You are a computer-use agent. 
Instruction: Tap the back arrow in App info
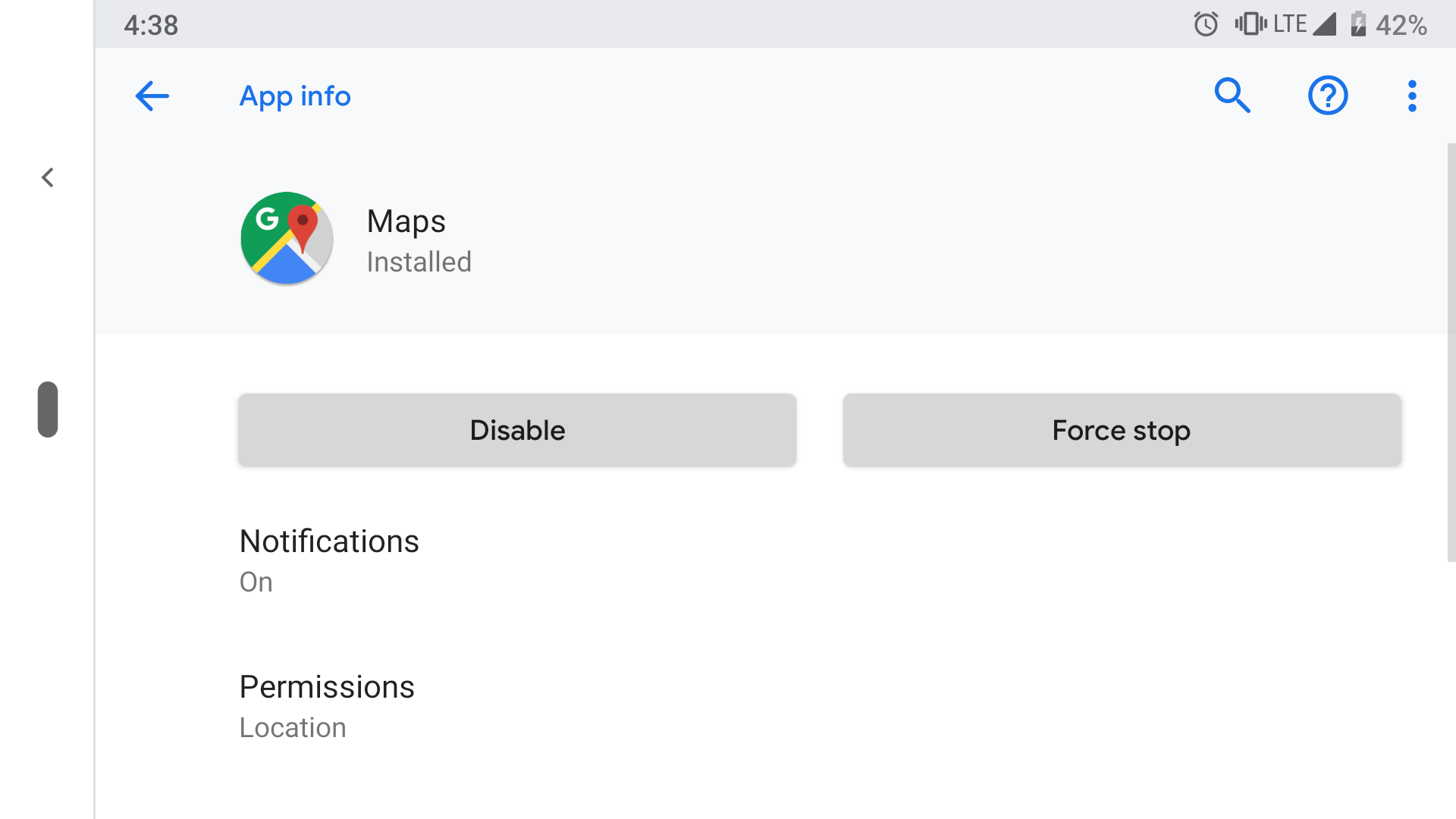click(152, 96)
